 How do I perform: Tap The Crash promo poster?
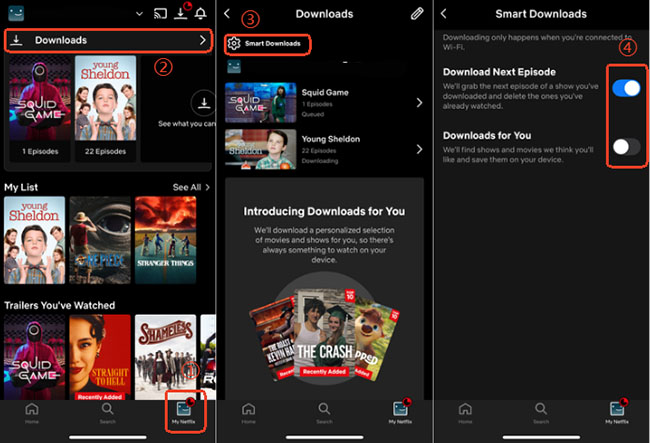[323, 333]
